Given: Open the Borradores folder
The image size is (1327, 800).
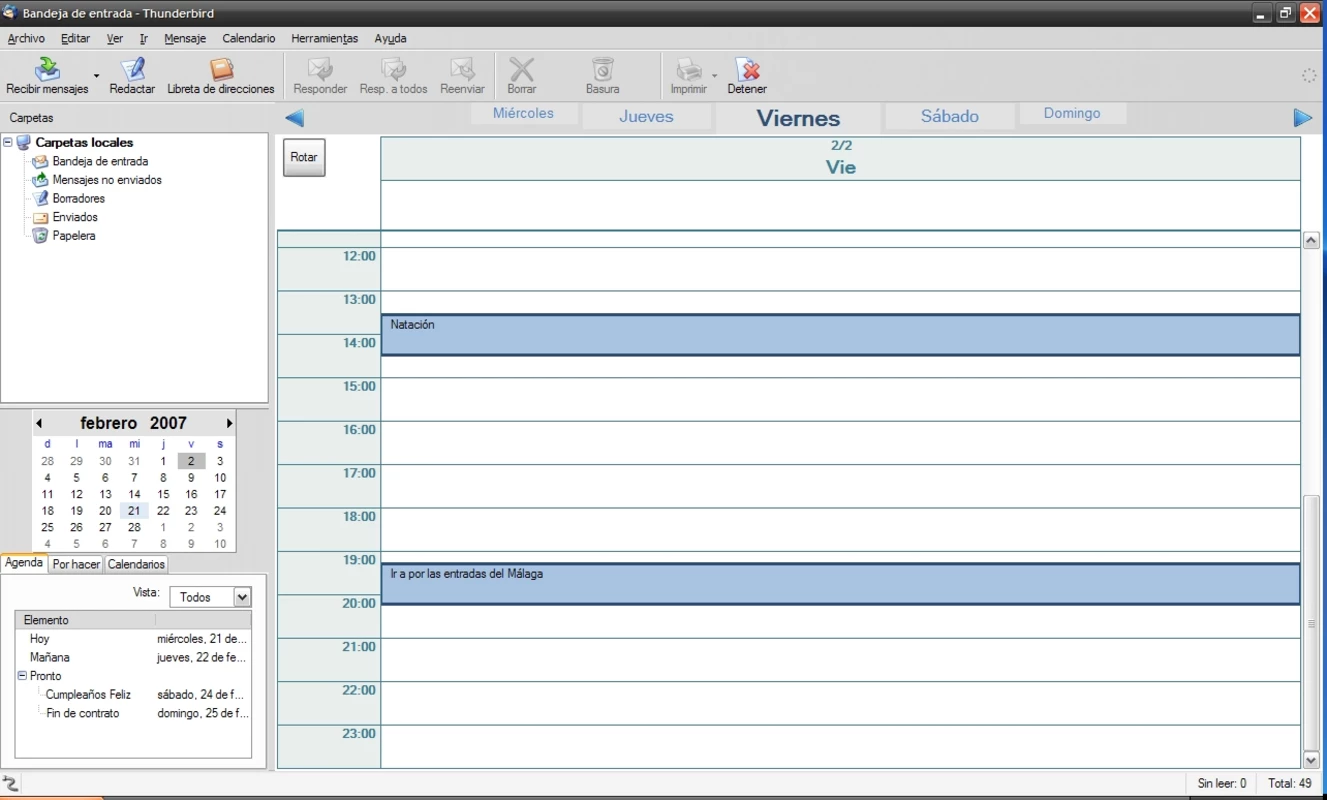Looking at the screenshot, I should pos(79,198).
